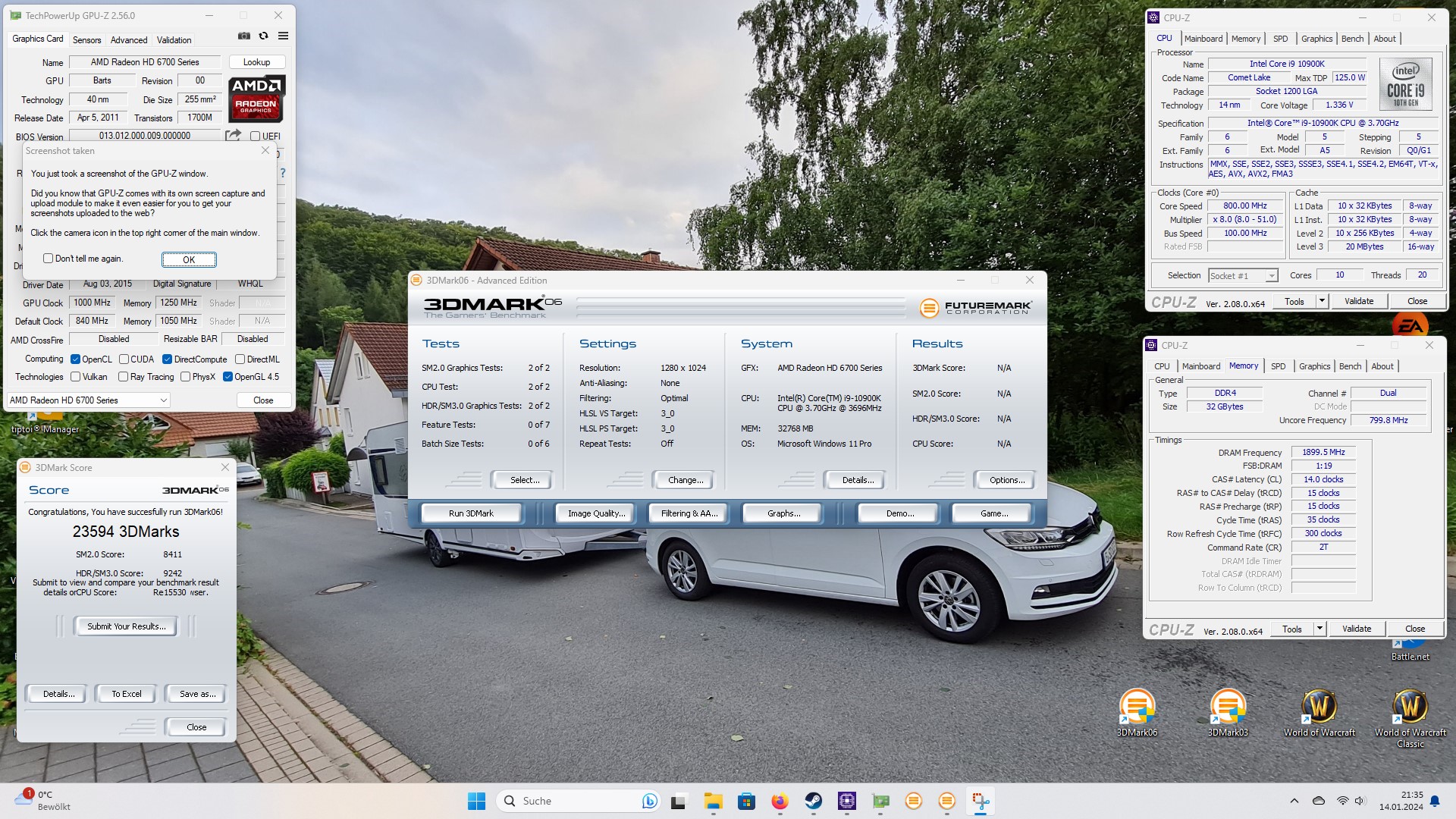This screenshot has height=819, width=1456.
Task: Click the weather widget on the taskbar
Action: click(44, 800)
